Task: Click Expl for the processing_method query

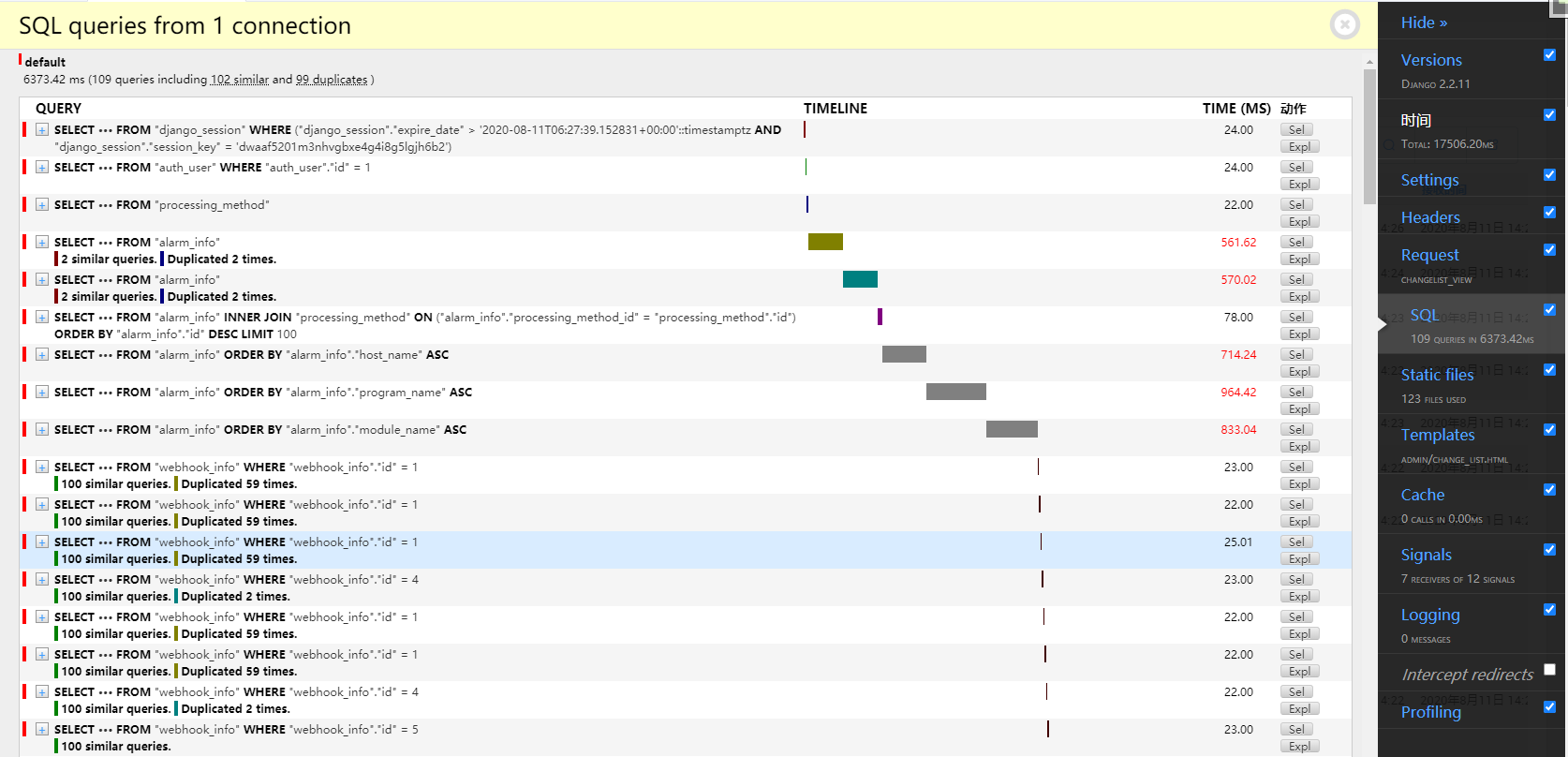Action: tap(1299, 221)
